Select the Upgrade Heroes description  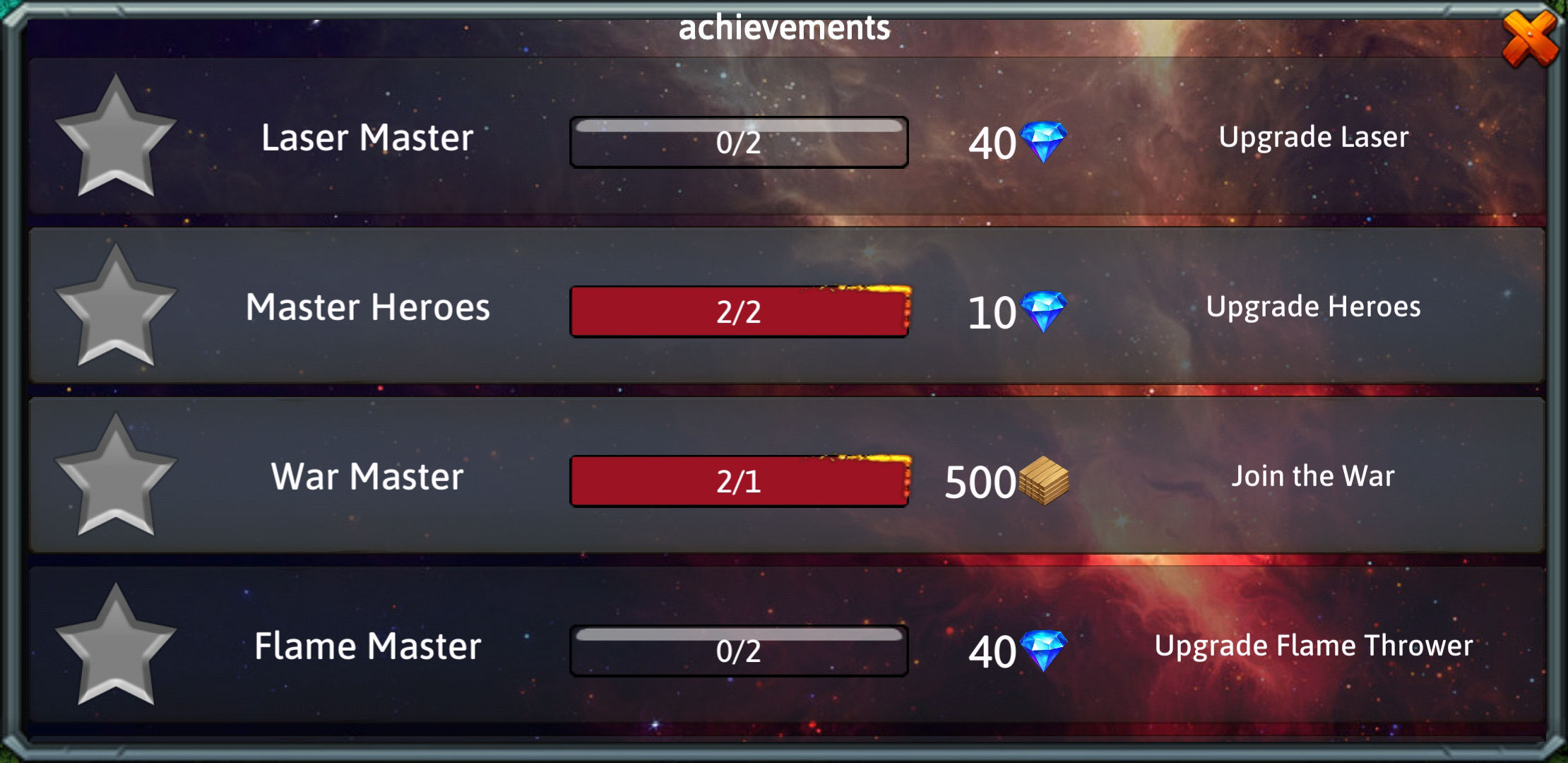pos(1314,307)
